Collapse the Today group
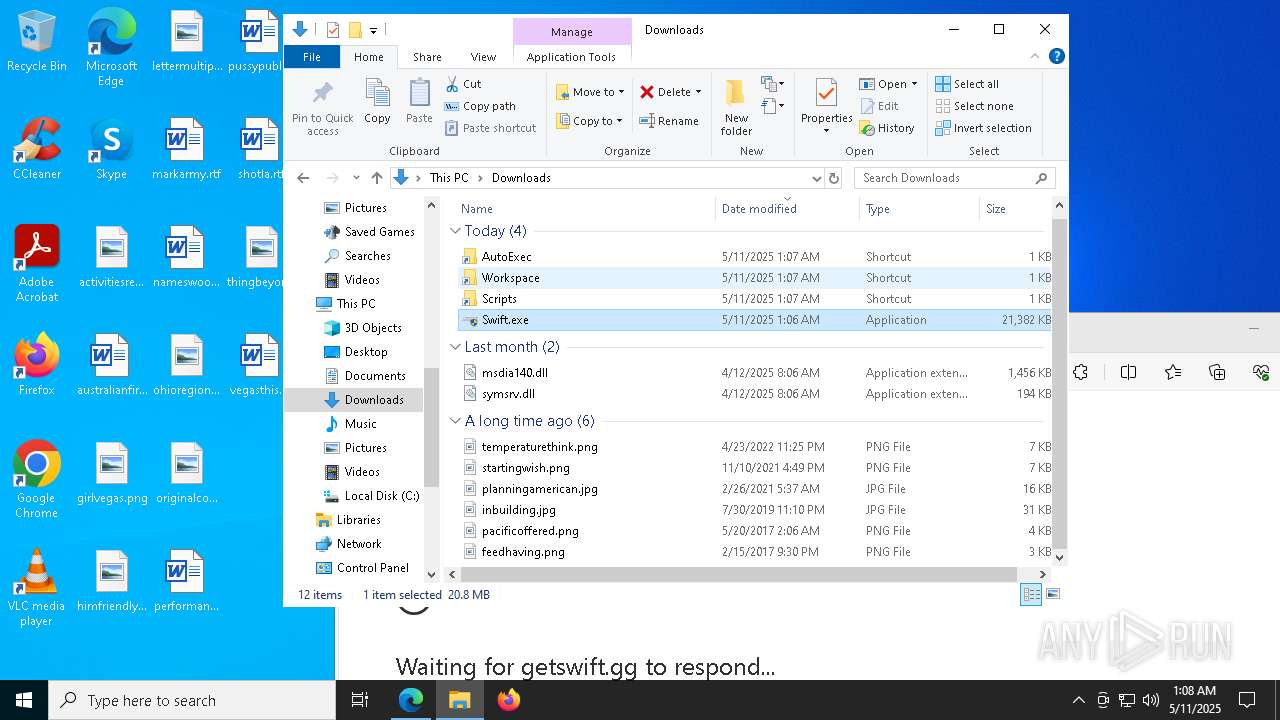The height and width of the screenshot is (720, 1280). (455, 231)
